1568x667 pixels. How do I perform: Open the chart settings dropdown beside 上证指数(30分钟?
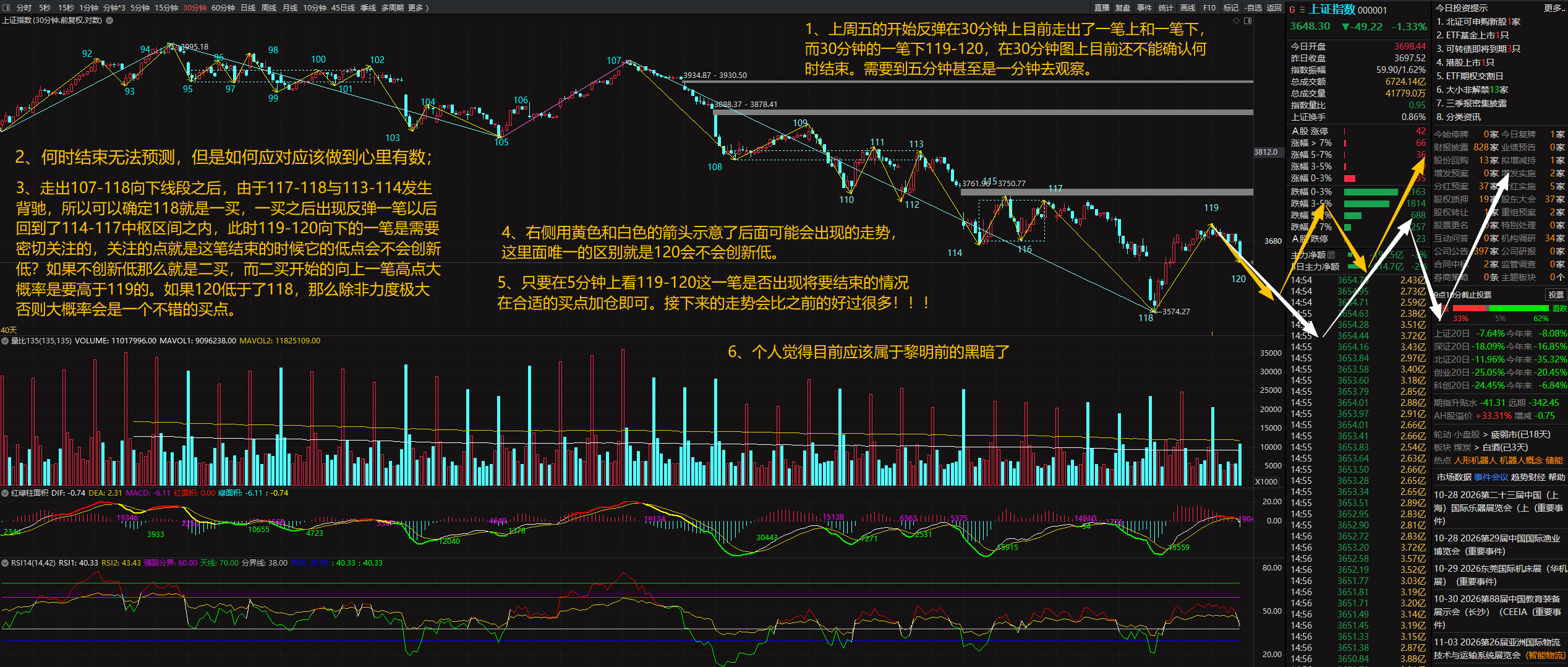109,20
